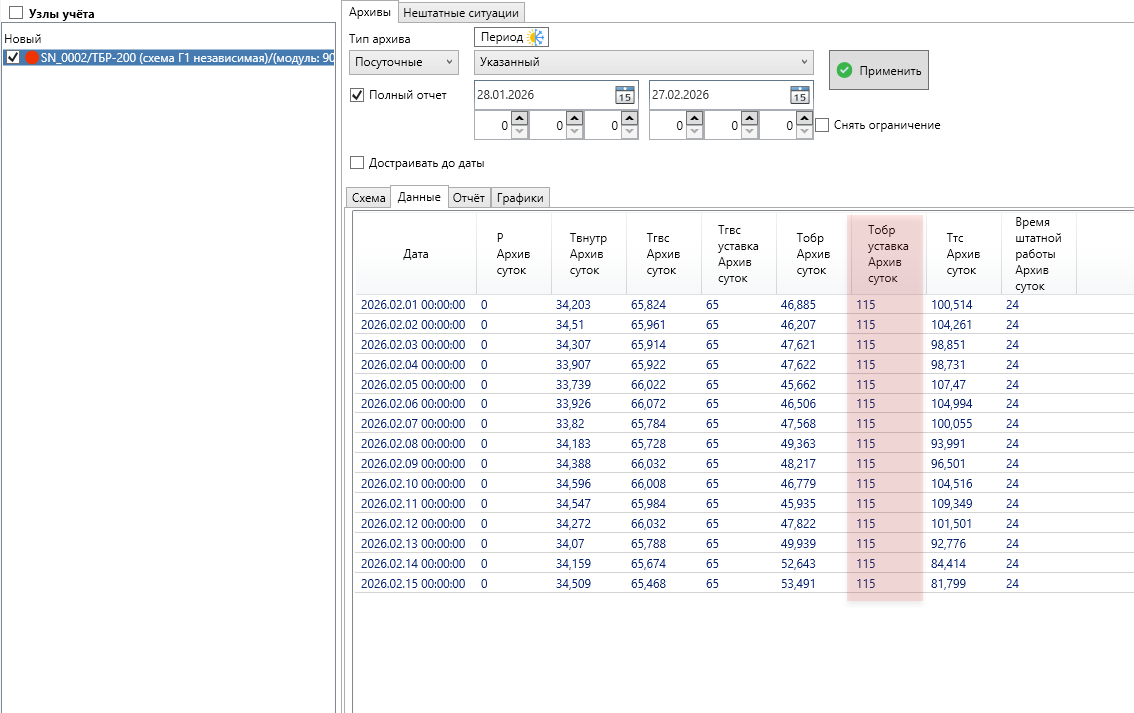This screenshot has width=1134, height=713.
Task: Switch to the Нештатные ситуации tab
Action: point(461,12)
